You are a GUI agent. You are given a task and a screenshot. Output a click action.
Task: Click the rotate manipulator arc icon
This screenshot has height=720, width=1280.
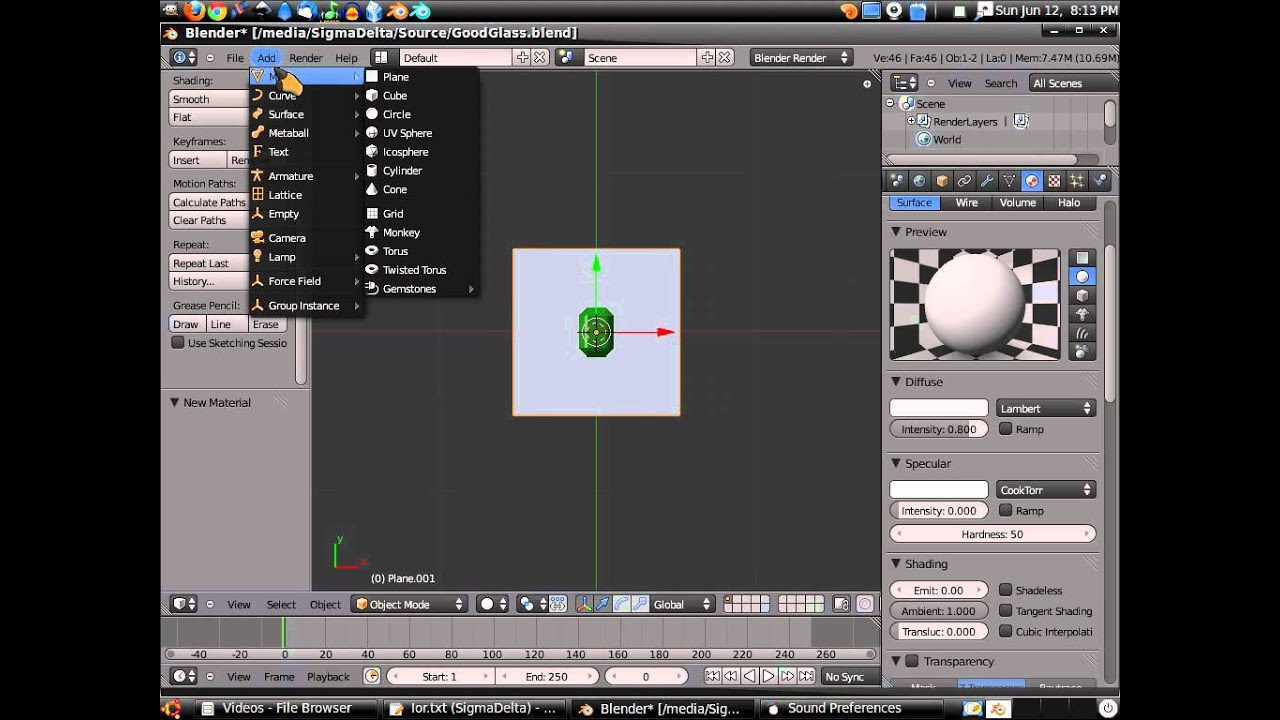click(x=621, y=604)
